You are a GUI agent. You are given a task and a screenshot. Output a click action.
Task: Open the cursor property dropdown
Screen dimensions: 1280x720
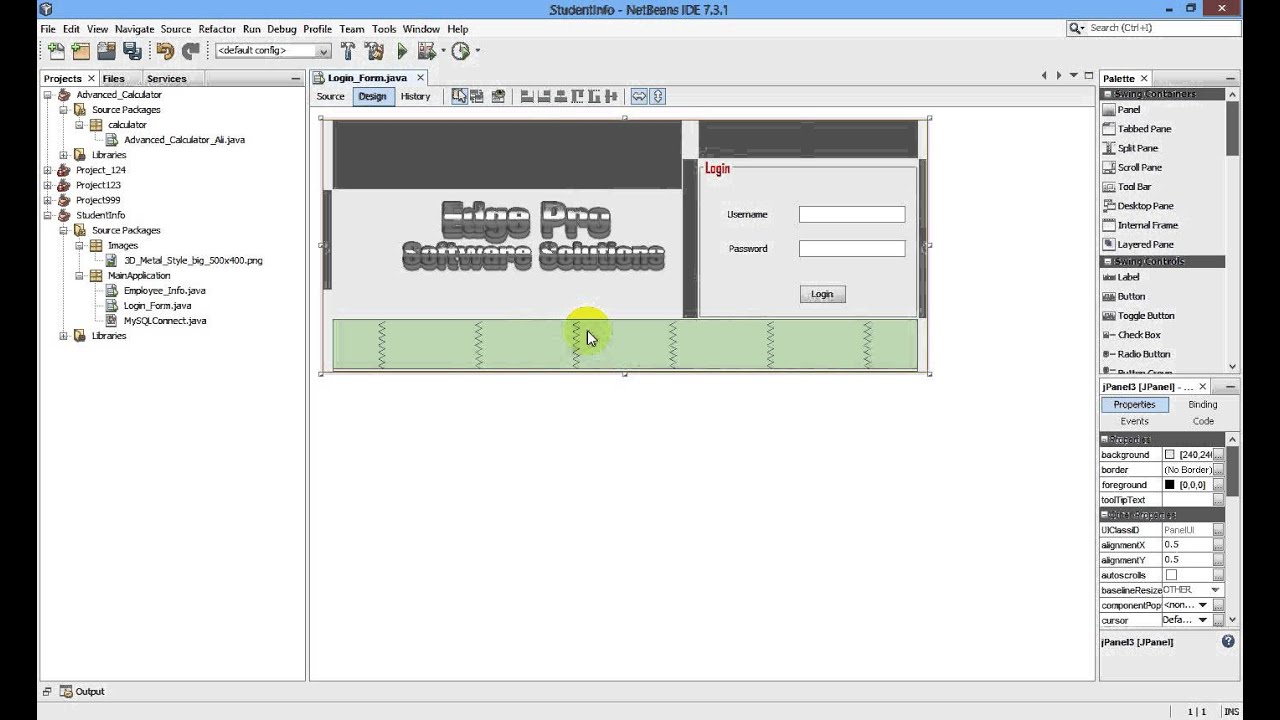[1203, 620]
